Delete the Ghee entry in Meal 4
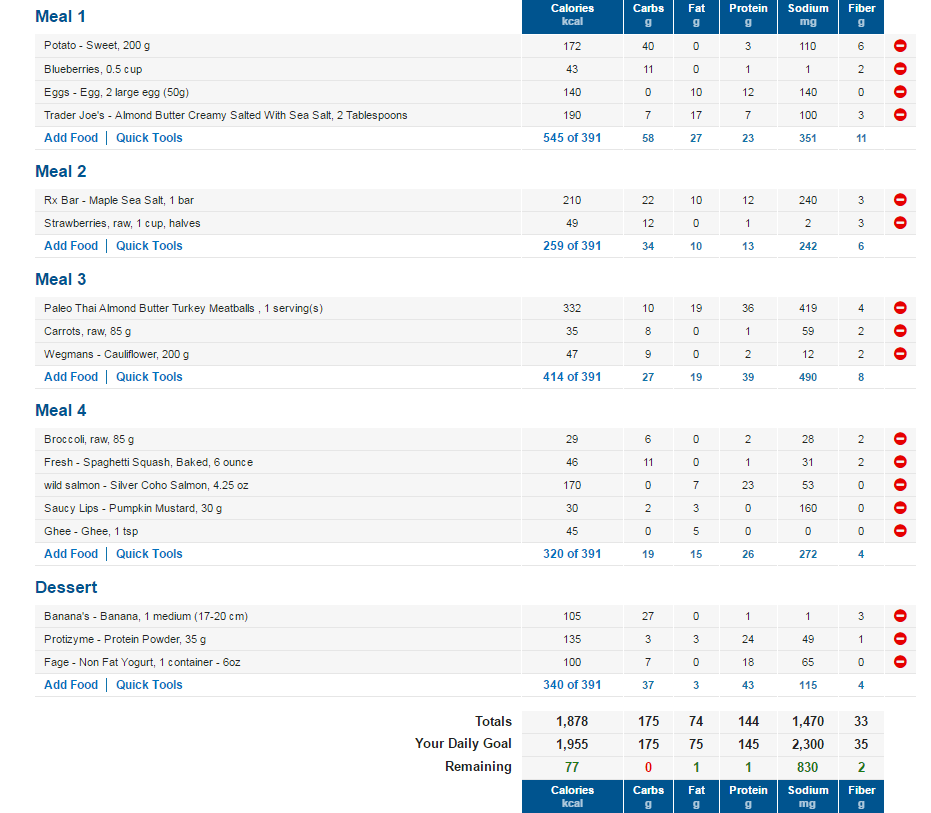The width and height of the screenshot is (931, 813). coord(900,531)
